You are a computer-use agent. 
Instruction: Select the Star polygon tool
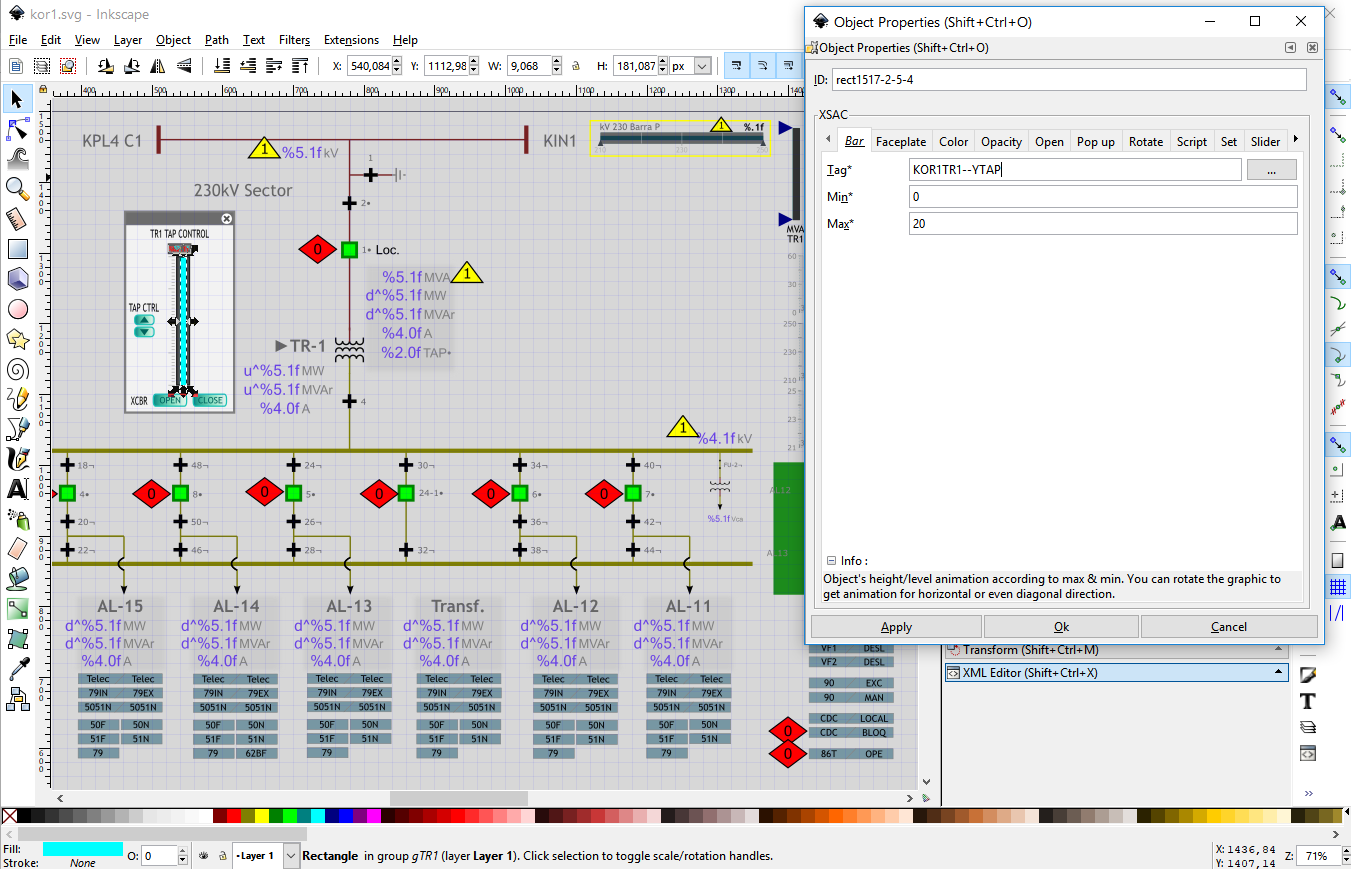coord(17,339)
